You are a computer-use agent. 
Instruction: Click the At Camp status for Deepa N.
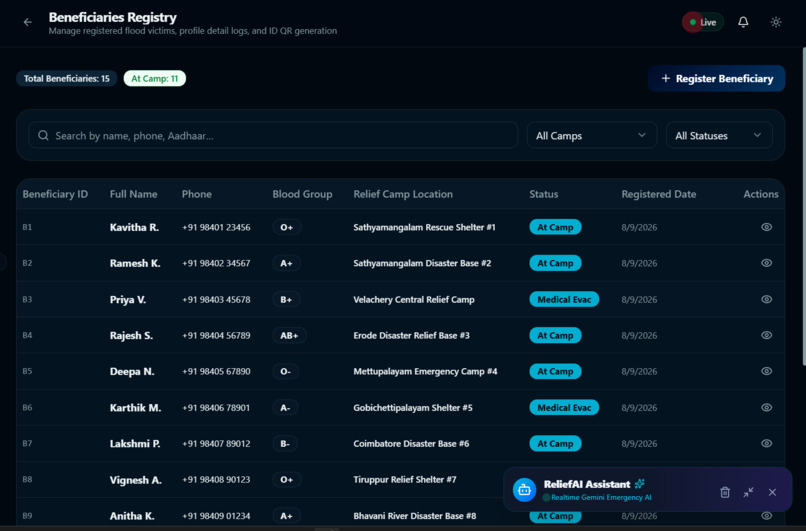coord(555,371)
